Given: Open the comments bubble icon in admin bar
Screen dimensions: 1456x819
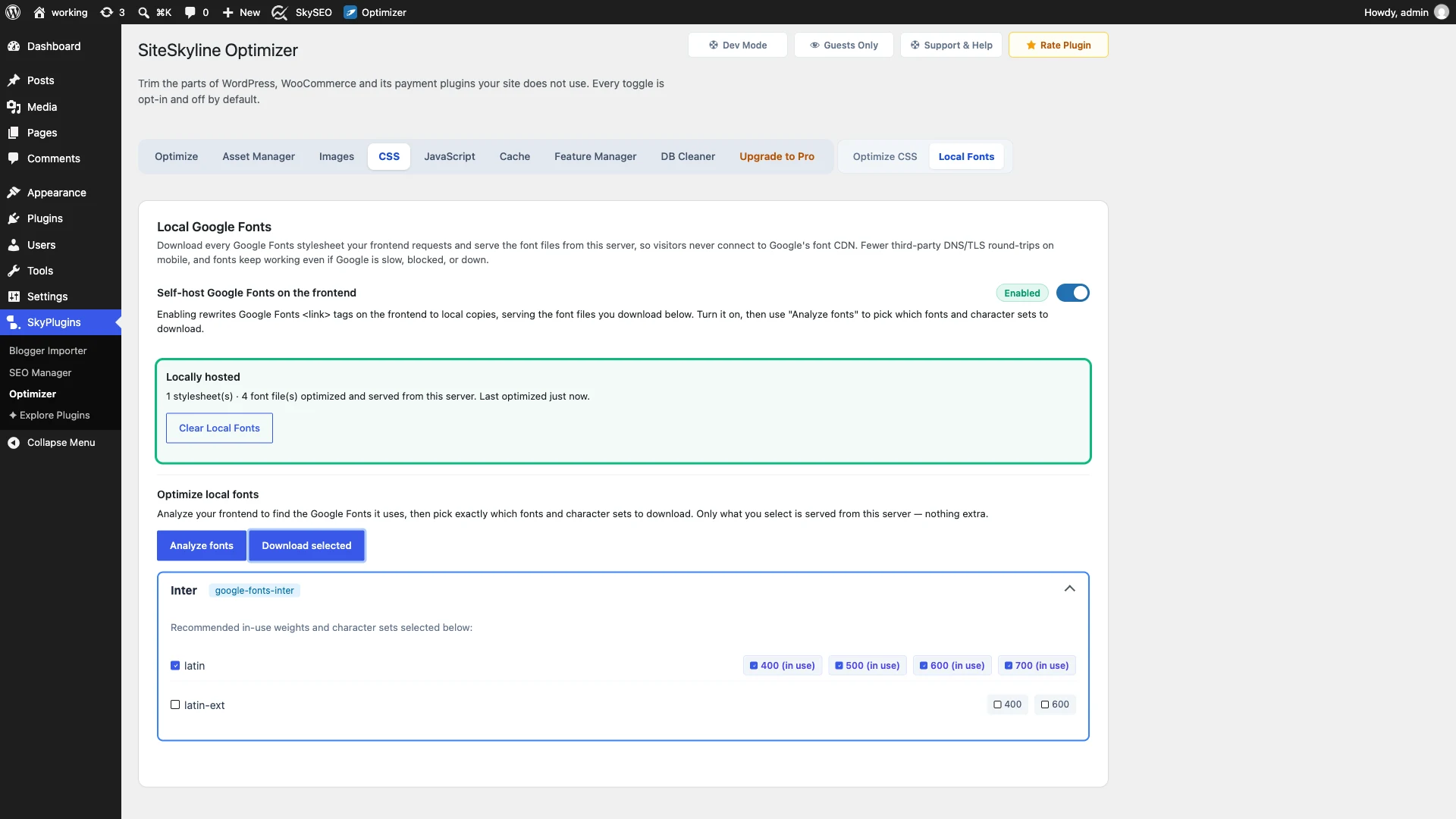Looking at the screenshot, I should click(190, 12).
